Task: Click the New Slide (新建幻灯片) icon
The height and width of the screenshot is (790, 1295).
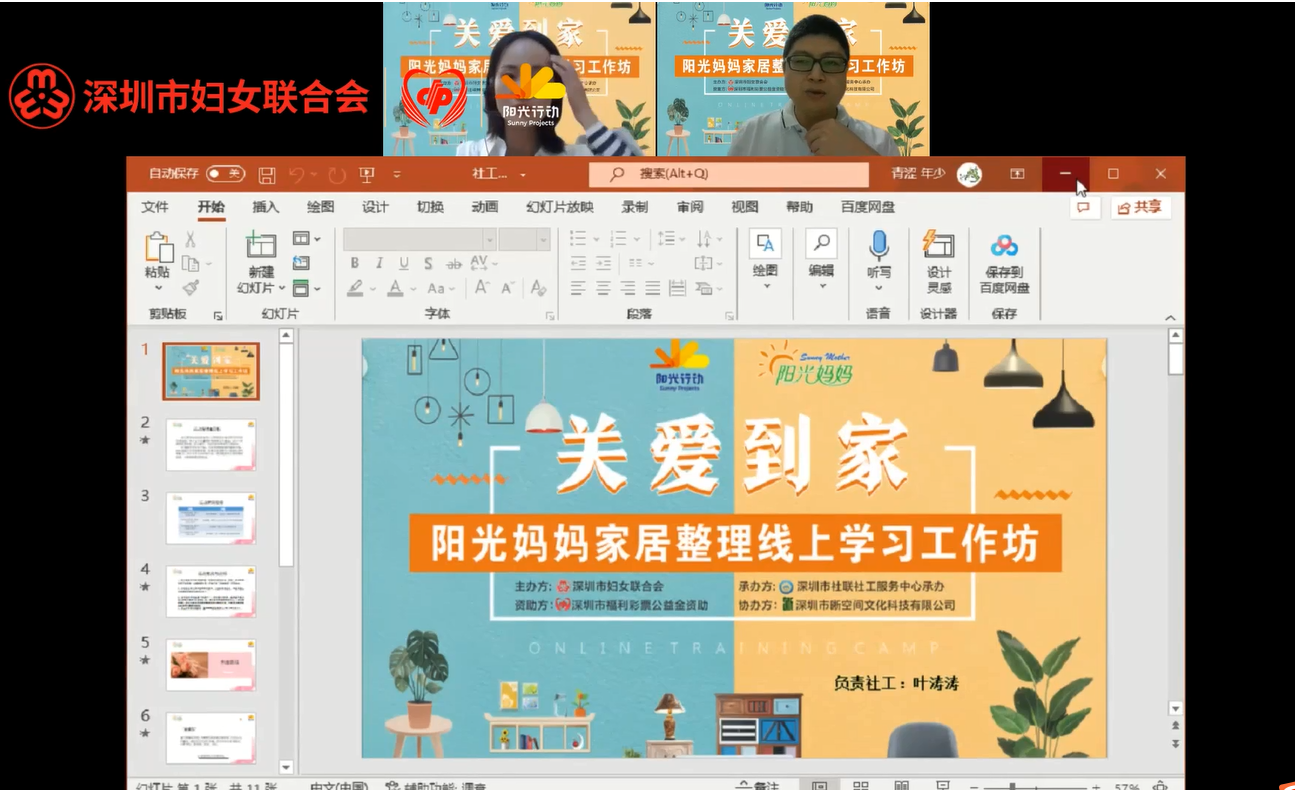Action: click(x=261, y=245)
